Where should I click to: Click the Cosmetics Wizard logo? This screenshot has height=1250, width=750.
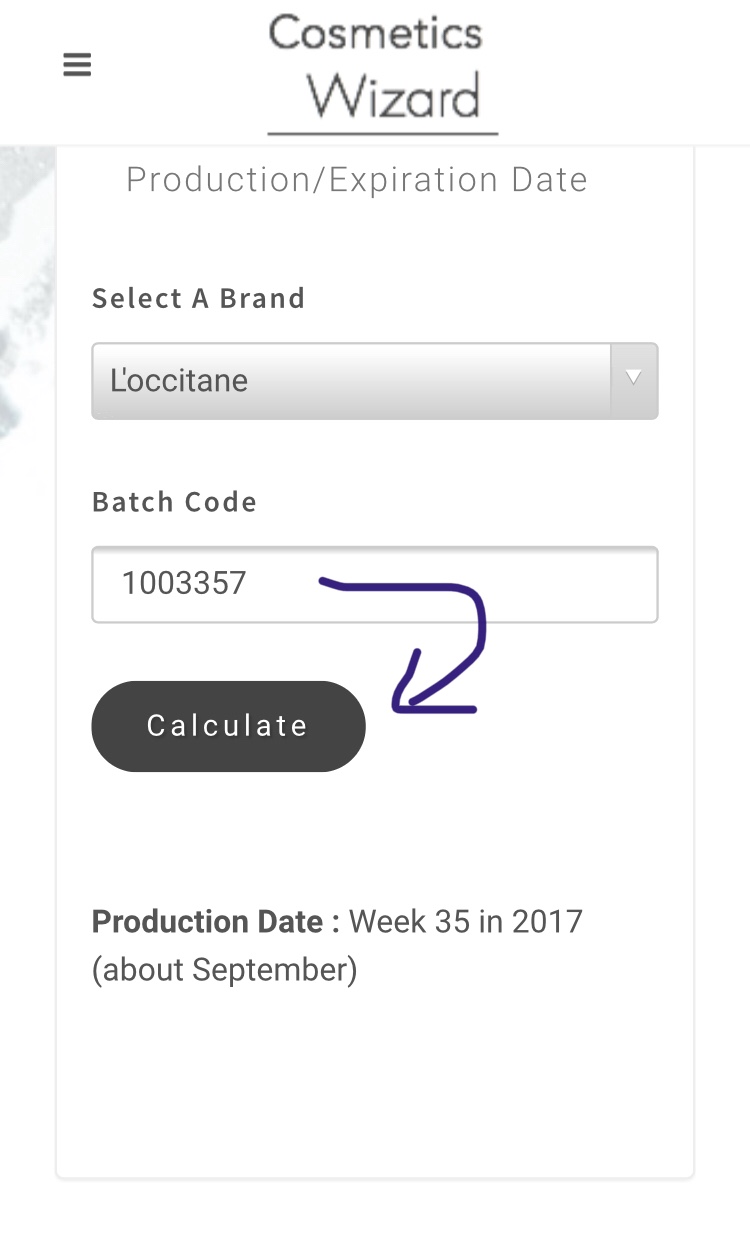pyautogui.click(x=382, y=73)
